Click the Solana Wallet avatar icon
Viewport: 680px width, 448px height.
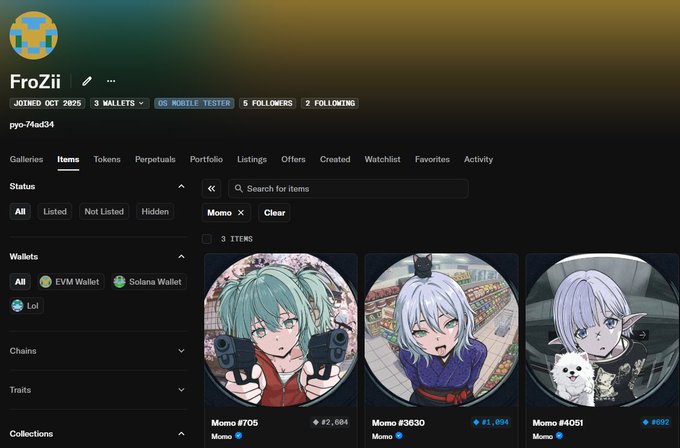coord(119,282)
